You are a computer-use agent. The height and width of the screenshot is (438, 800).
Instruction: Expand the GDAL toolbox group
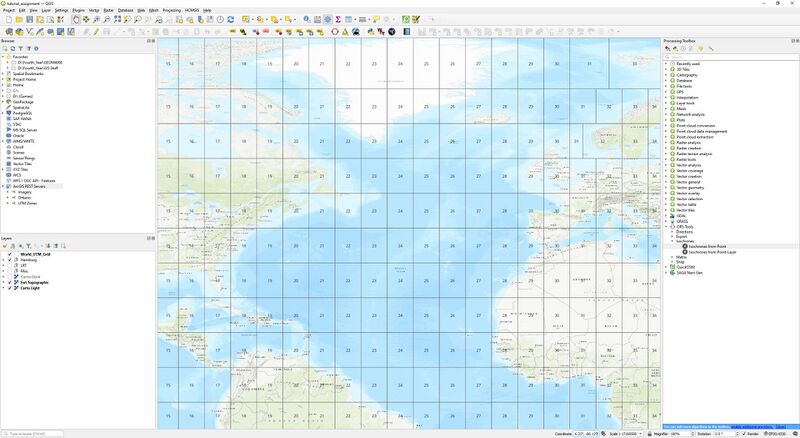click(666, 216)
